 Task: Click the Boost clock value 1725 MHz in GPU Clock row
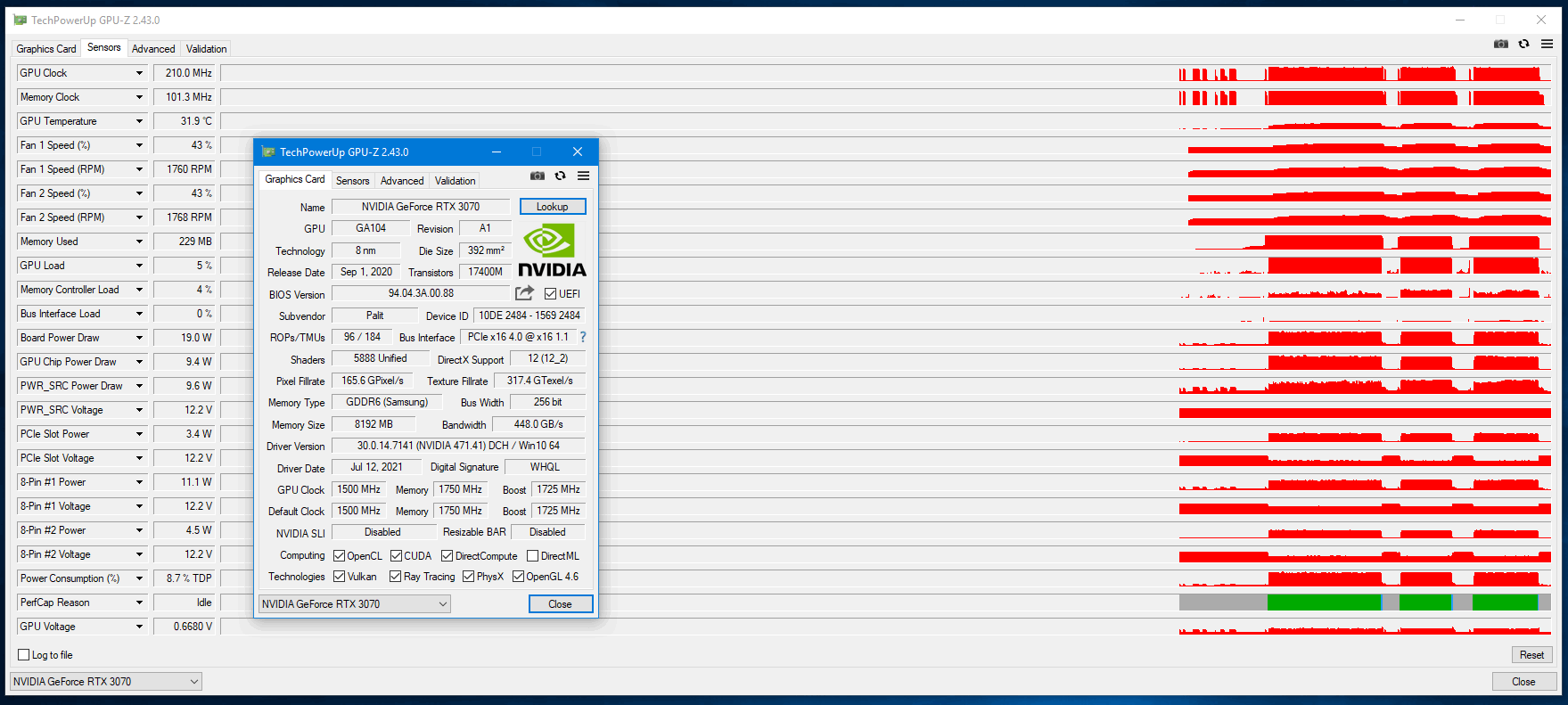point(558,489)
